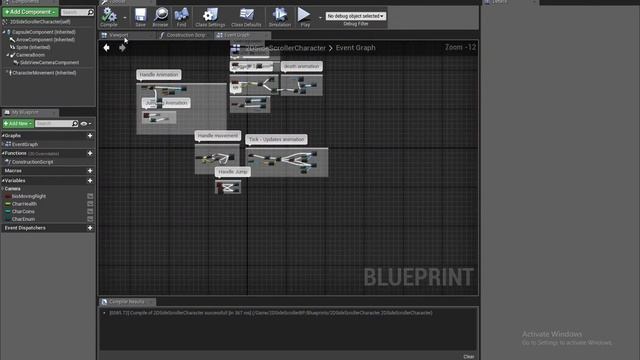Viewport: 640px width, 360px height.
Task: Click the components search magnifier icon
Action: pyautogui.click(x=91, y=13)
